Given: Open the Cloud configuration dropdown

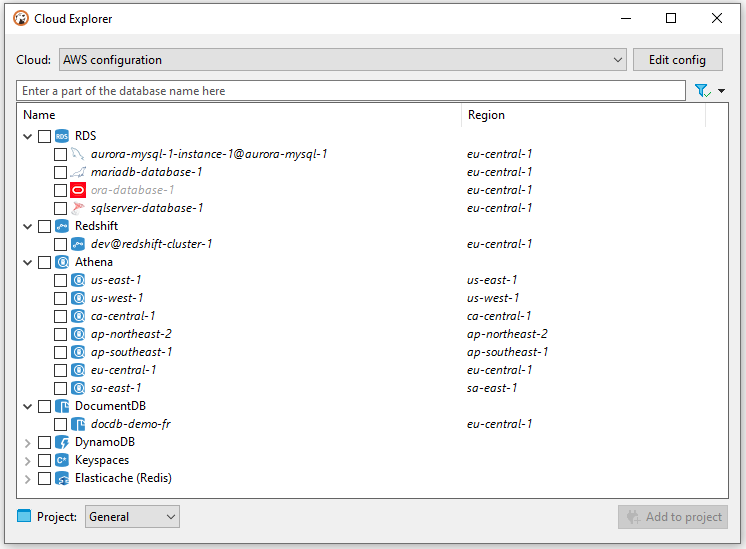Looking at the screenshot, I should click(x=342, y=60).
